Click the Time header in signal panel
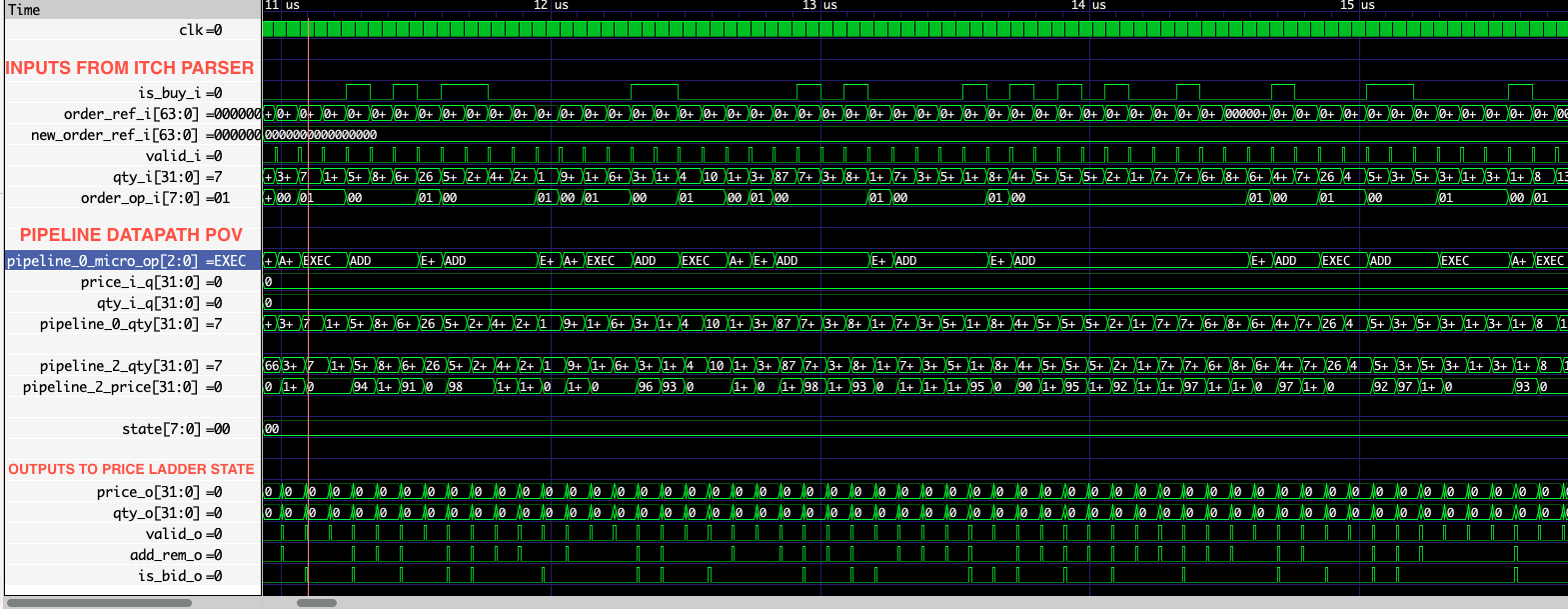 (x=24, y=9)
